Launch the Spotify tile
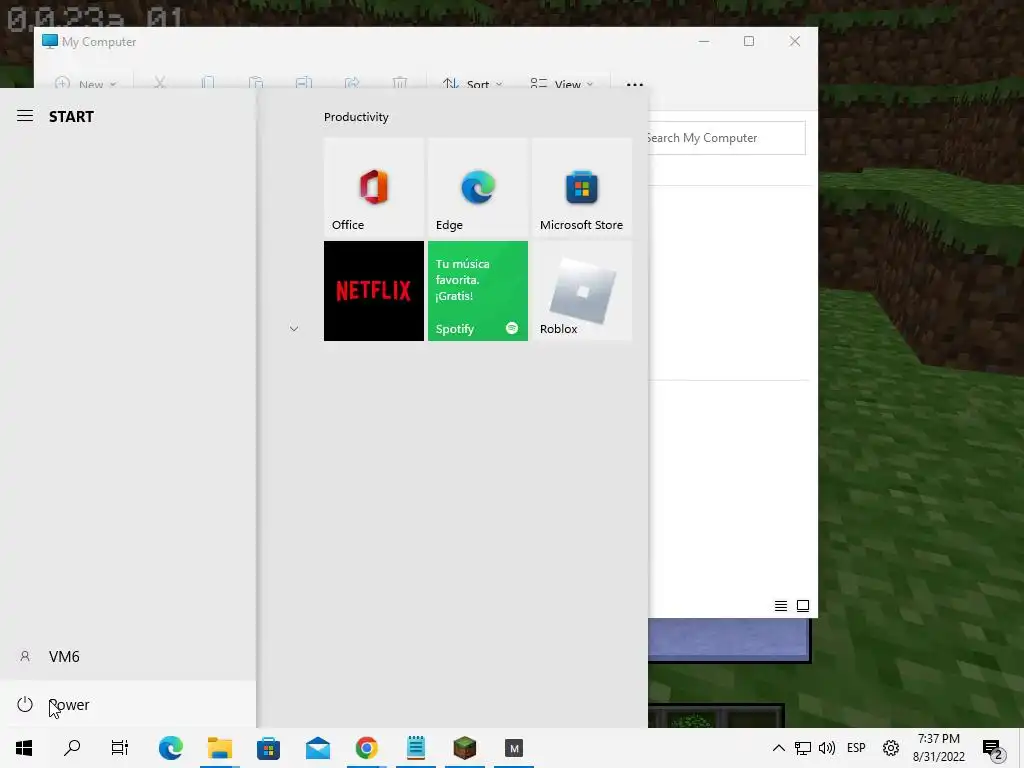 477,291
